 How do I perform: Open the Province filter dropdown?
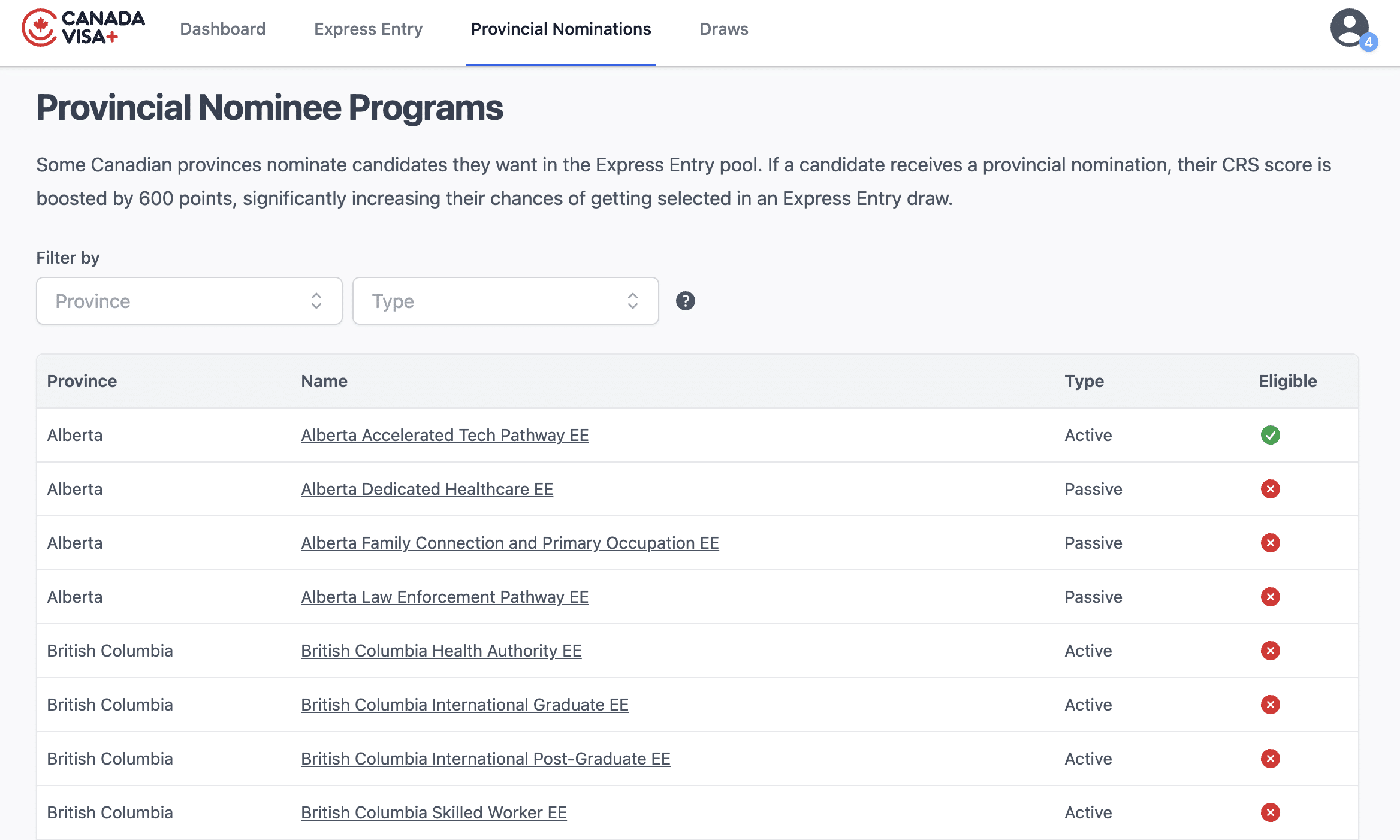click(x=189, y=300)
